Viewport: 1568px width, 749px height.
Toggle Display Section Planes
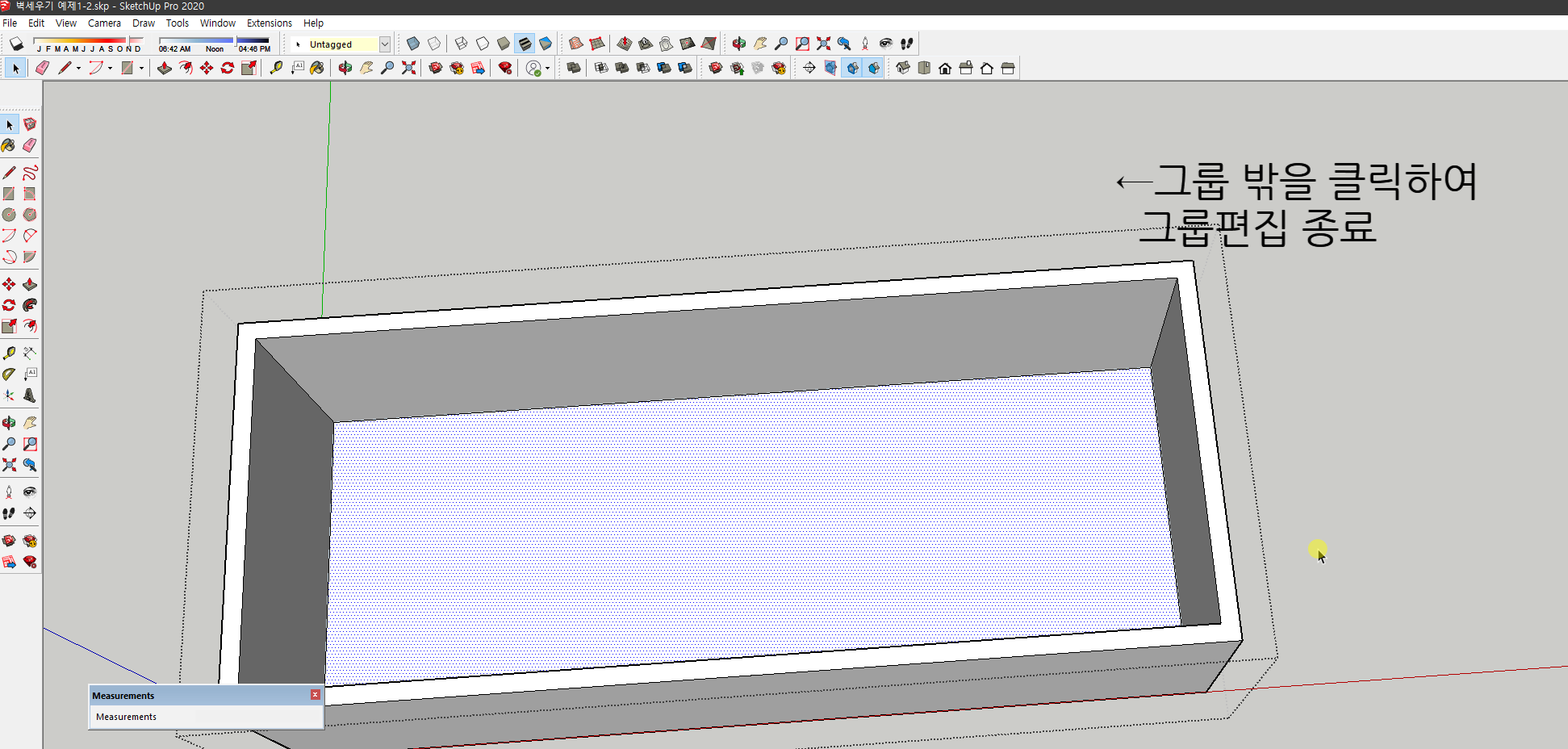tap(830, 68)
